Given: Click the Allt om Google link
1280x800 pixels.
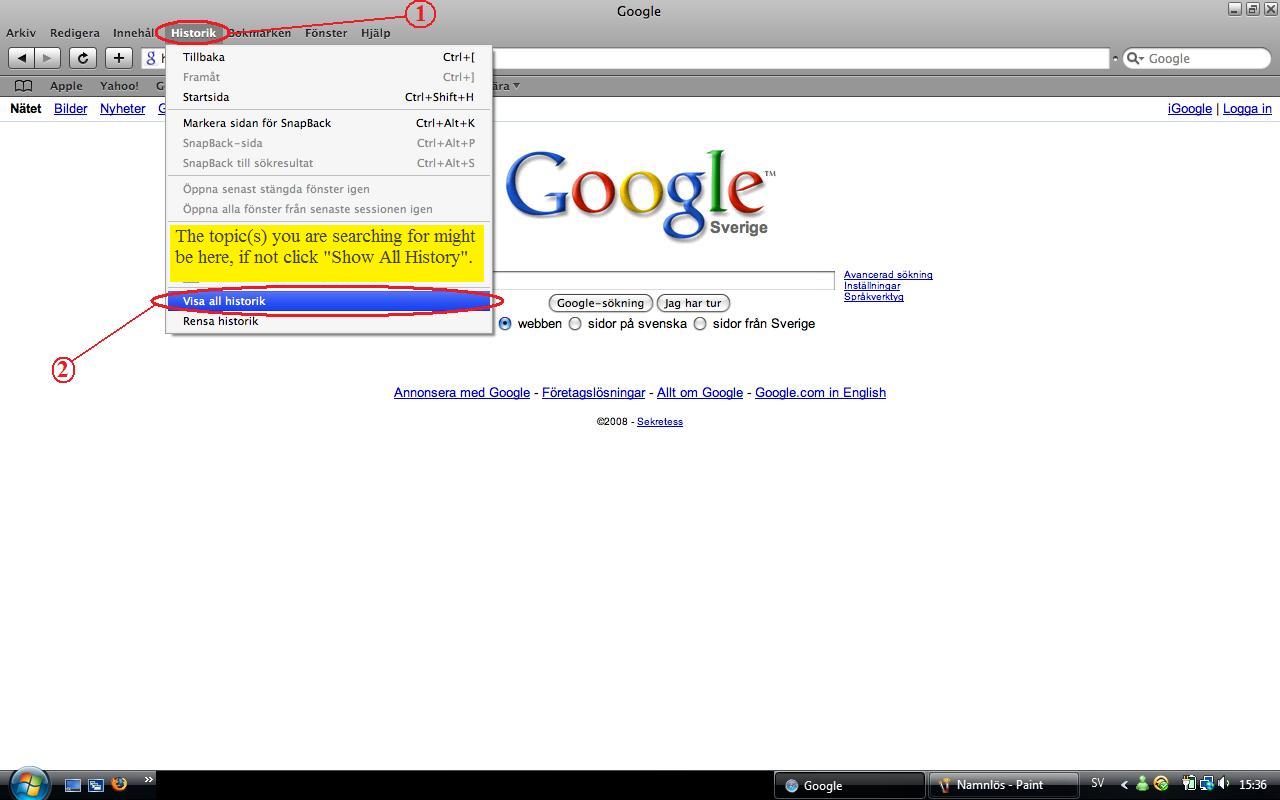Looking at the screenshot, I should (700, 392).
